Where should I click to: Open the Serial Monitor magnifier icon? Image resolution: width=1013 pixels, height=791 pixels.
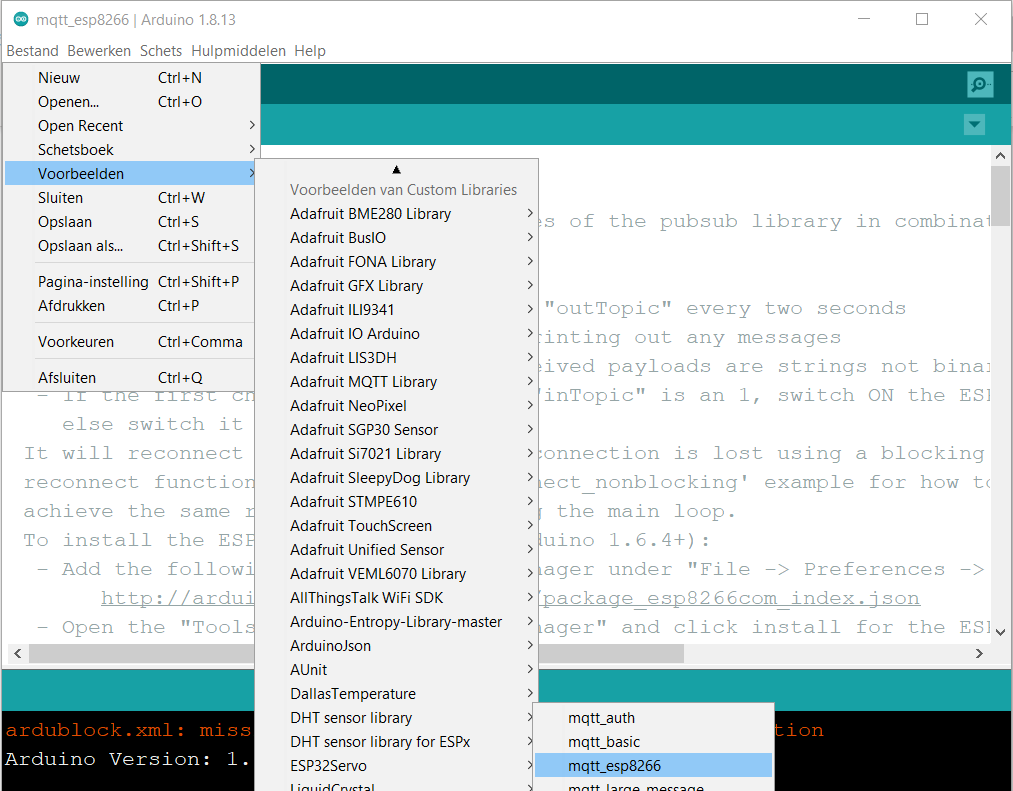(x=980, y=84)
